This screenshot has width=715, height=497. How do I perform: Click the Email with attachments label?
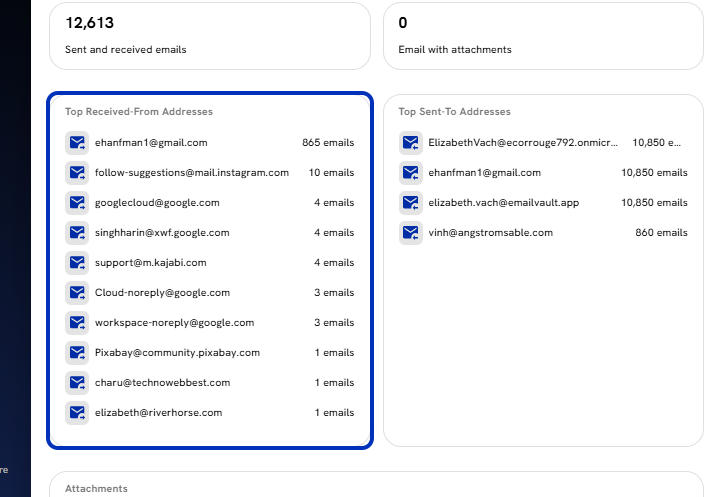tap(455, 50)
